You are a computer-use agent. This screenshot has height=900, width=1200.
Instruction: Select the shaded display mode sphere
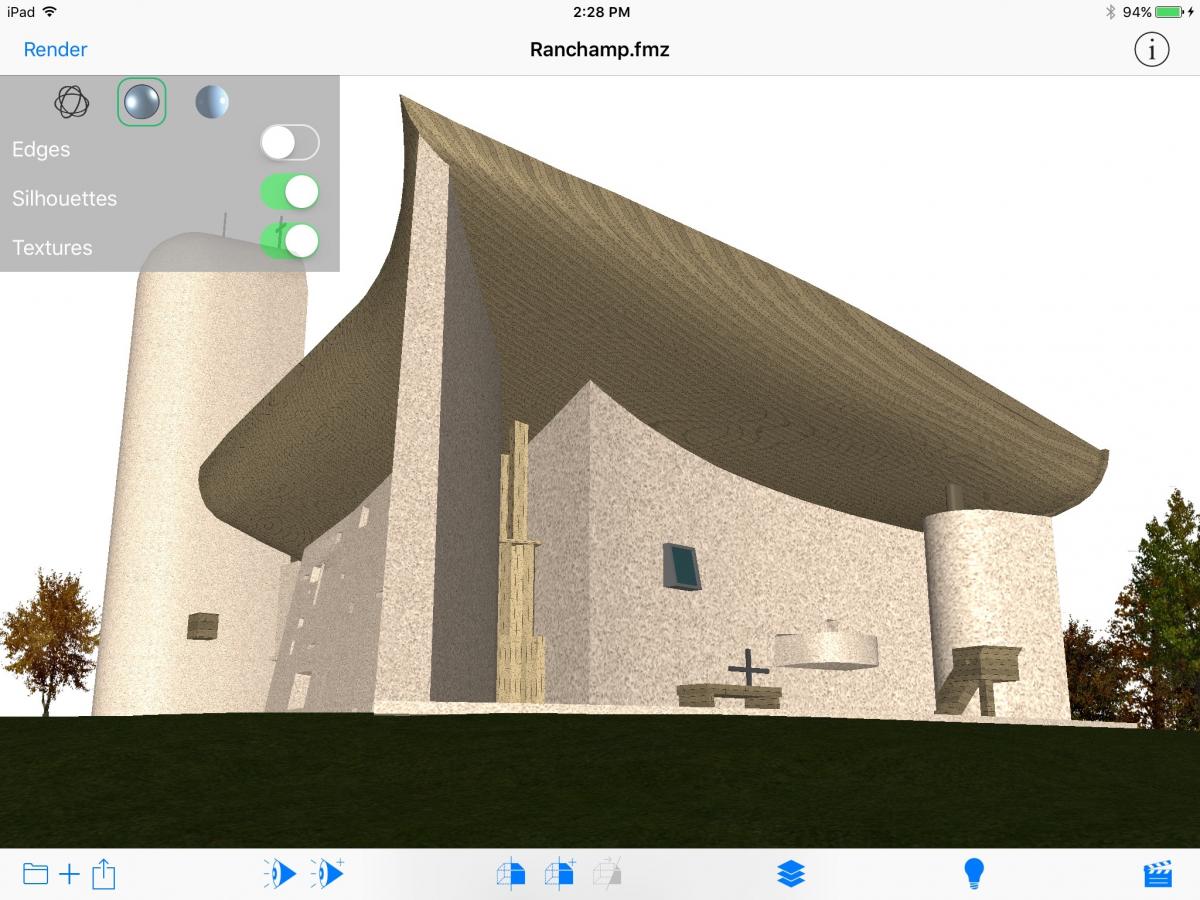(x=142, y=101)
